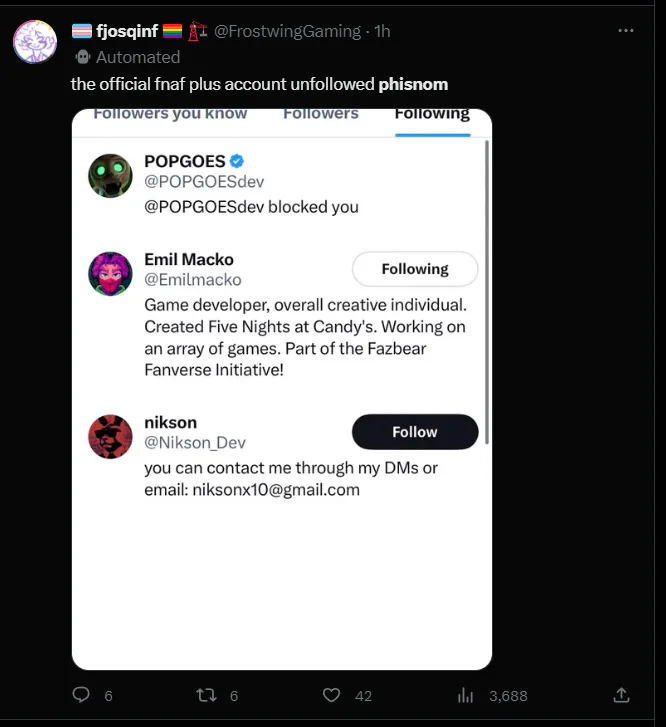Viewport: 666px width, 727px height.
Task: Click nikson's profile avatar
Action: (x=110, y=437)
